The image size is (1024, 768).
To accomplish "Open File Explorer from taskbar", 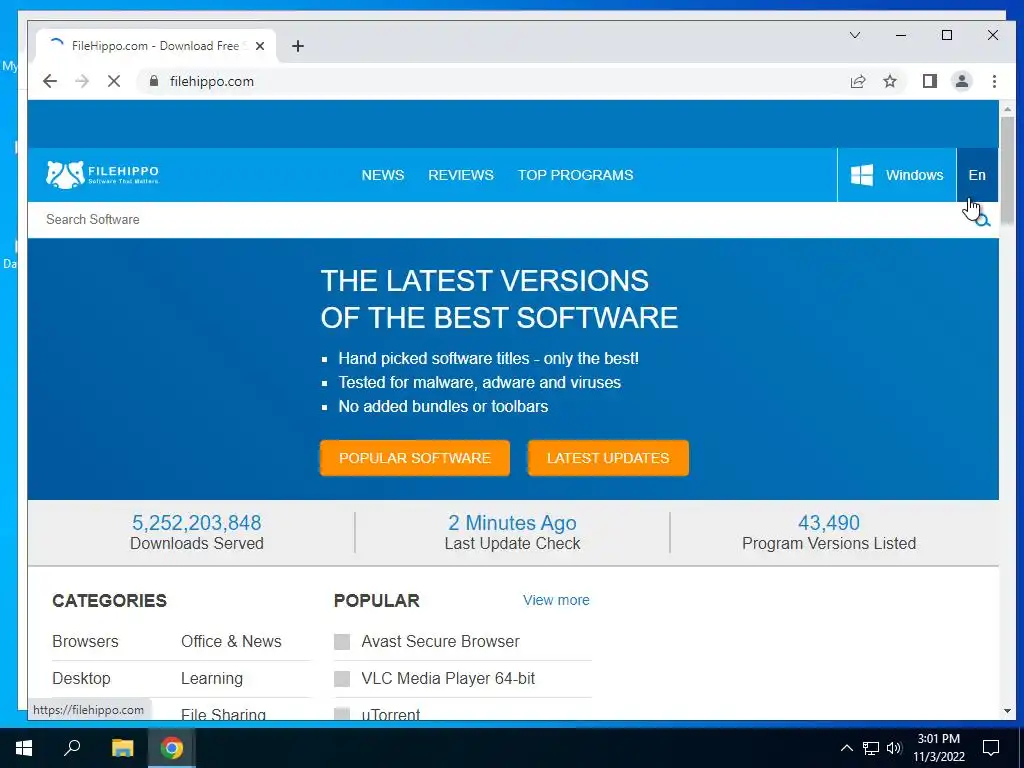I will (x=122, y=748).
